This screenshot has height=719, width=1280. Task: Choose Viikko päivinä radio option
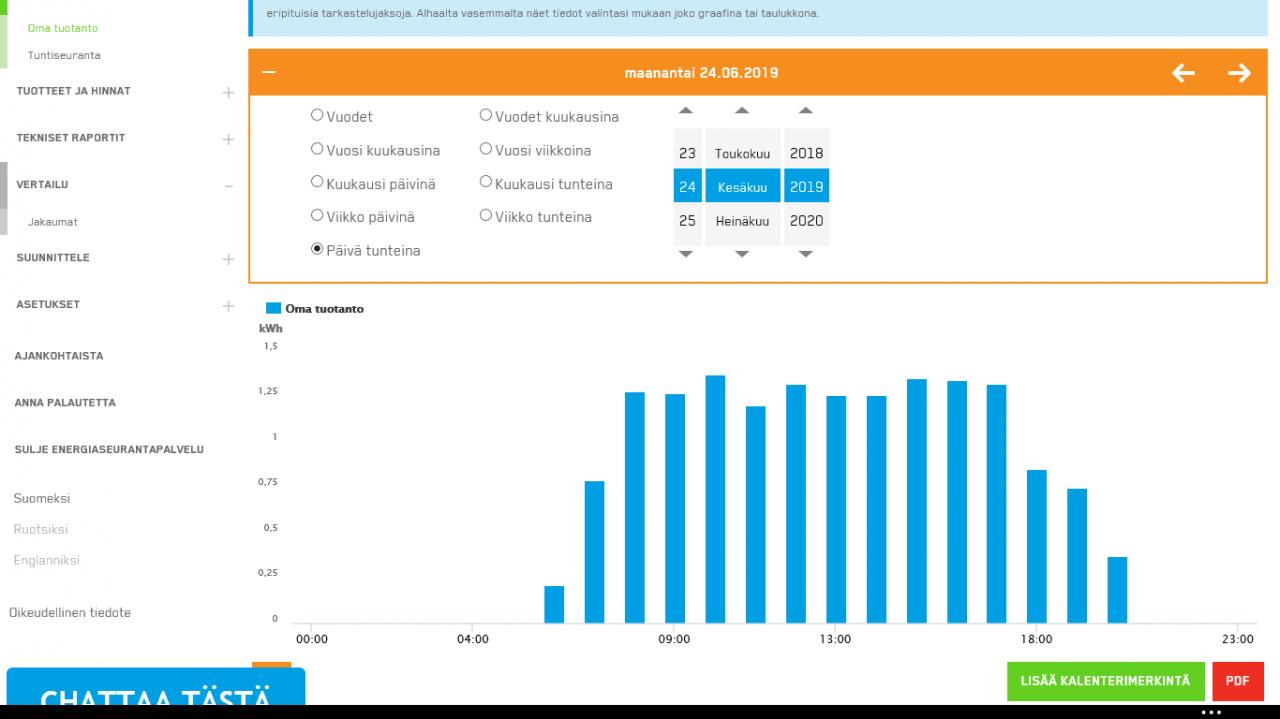tap(317, 215)
